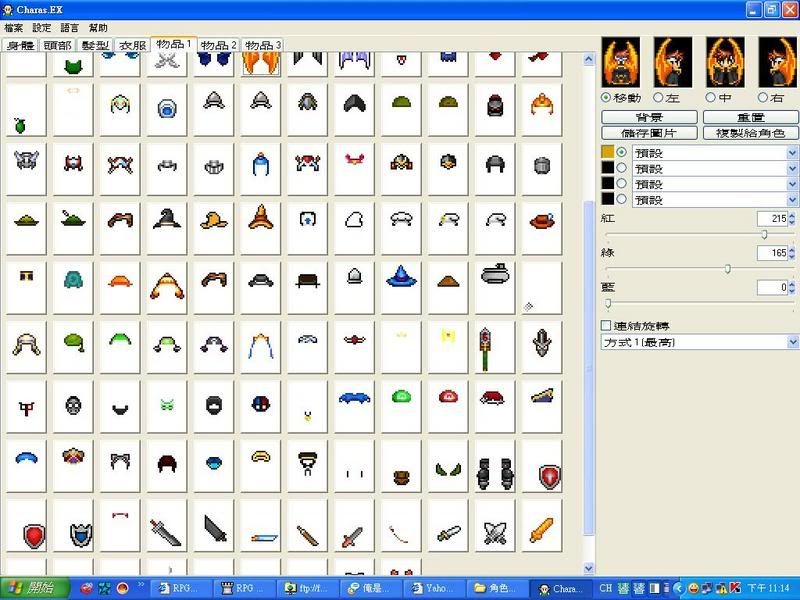Viewport: 800px width, 600px height.
Task: Select the white skull mask item
Action: coord(72,405)
